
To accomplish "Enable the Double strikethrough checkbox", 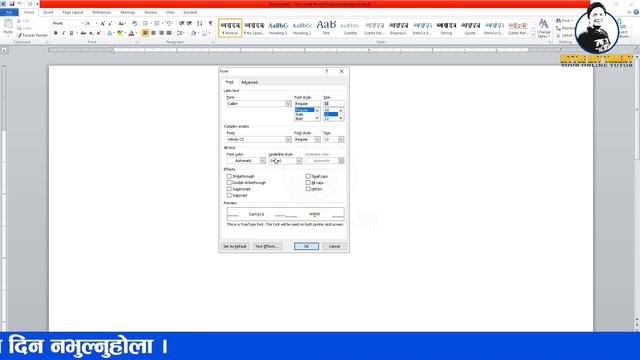I will click(229, 183).
